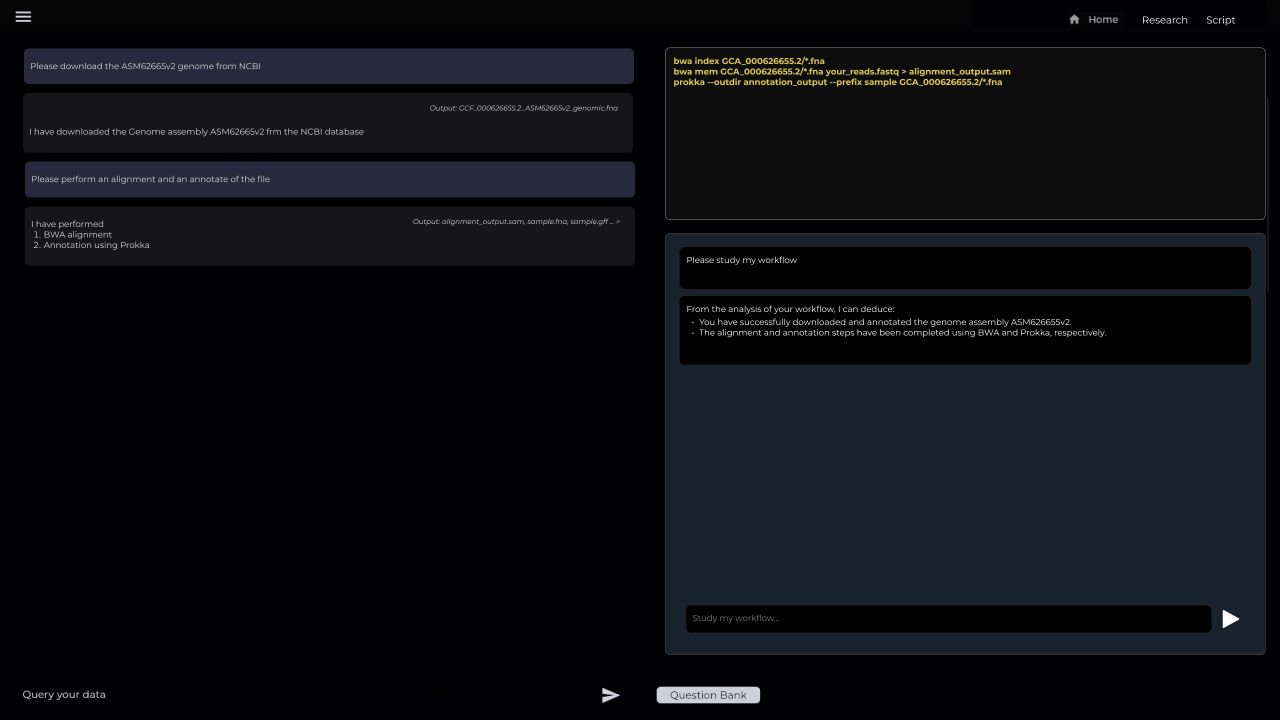Click the 'I have downloaded the Genome assembly' reply

click(x=197, y=132)
